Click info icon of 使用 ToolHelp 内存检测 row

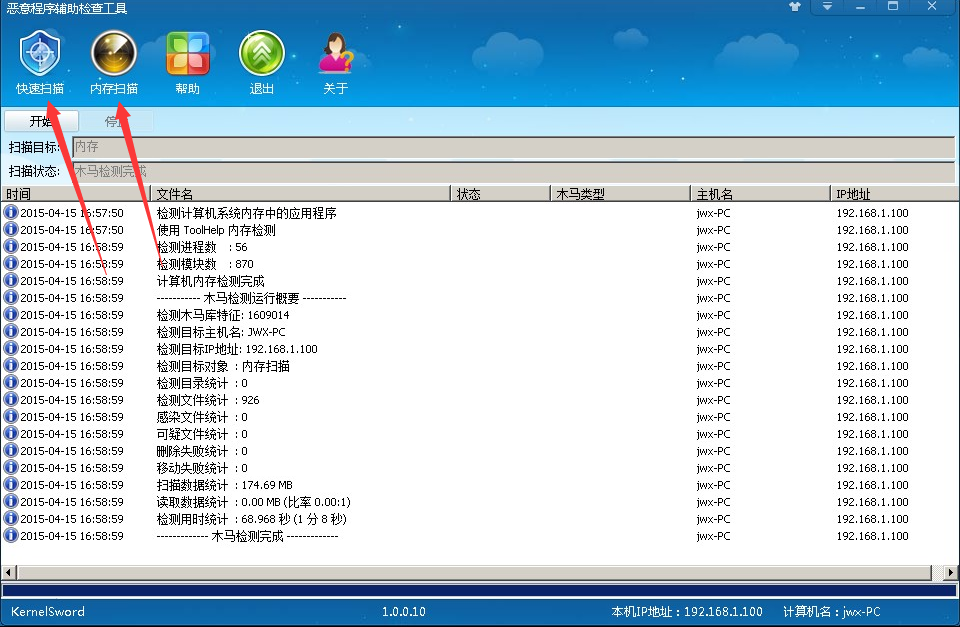10,230
